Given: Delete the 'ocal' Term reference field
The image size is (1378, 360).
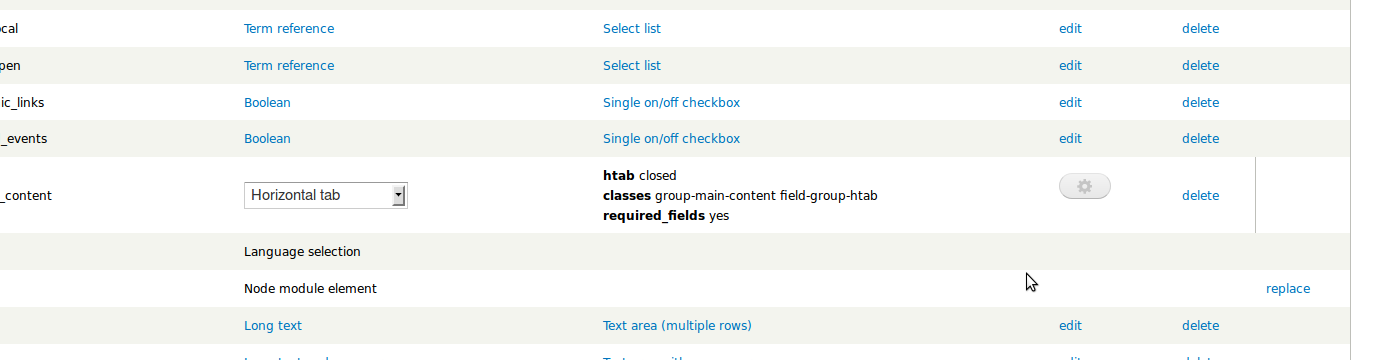Looking at the screenshot, I should [x=1200, y=29].
